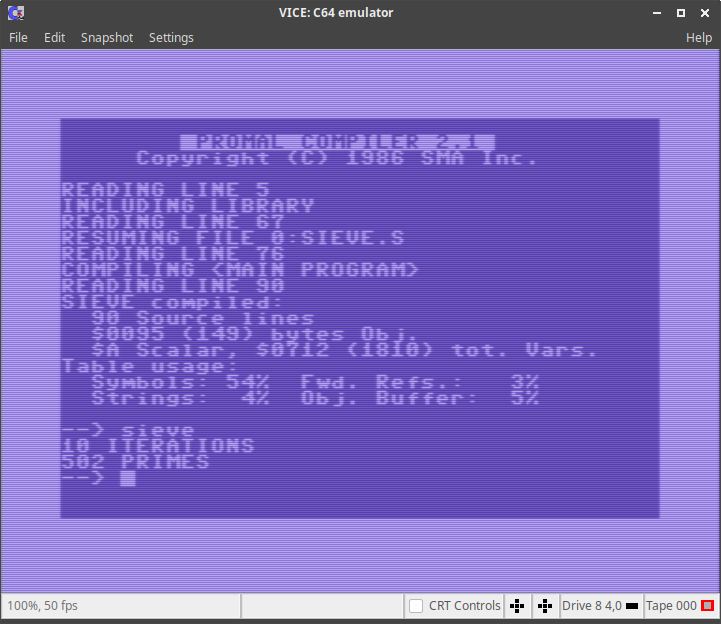
Task: Click the first joystick port indicator icon
Action: (x=517, y=606)
